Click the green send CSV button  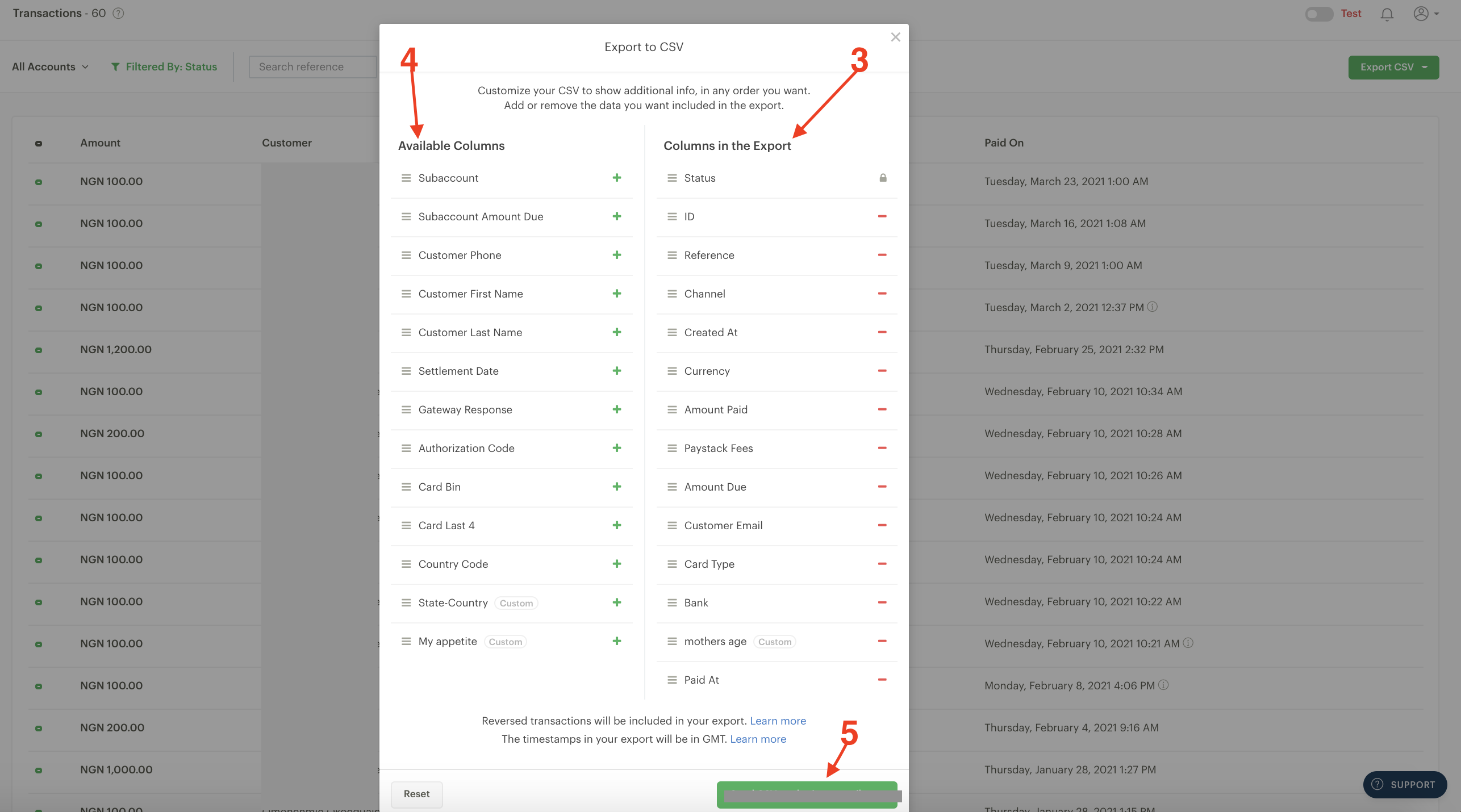pyautogui.click(x=807, y=794)
